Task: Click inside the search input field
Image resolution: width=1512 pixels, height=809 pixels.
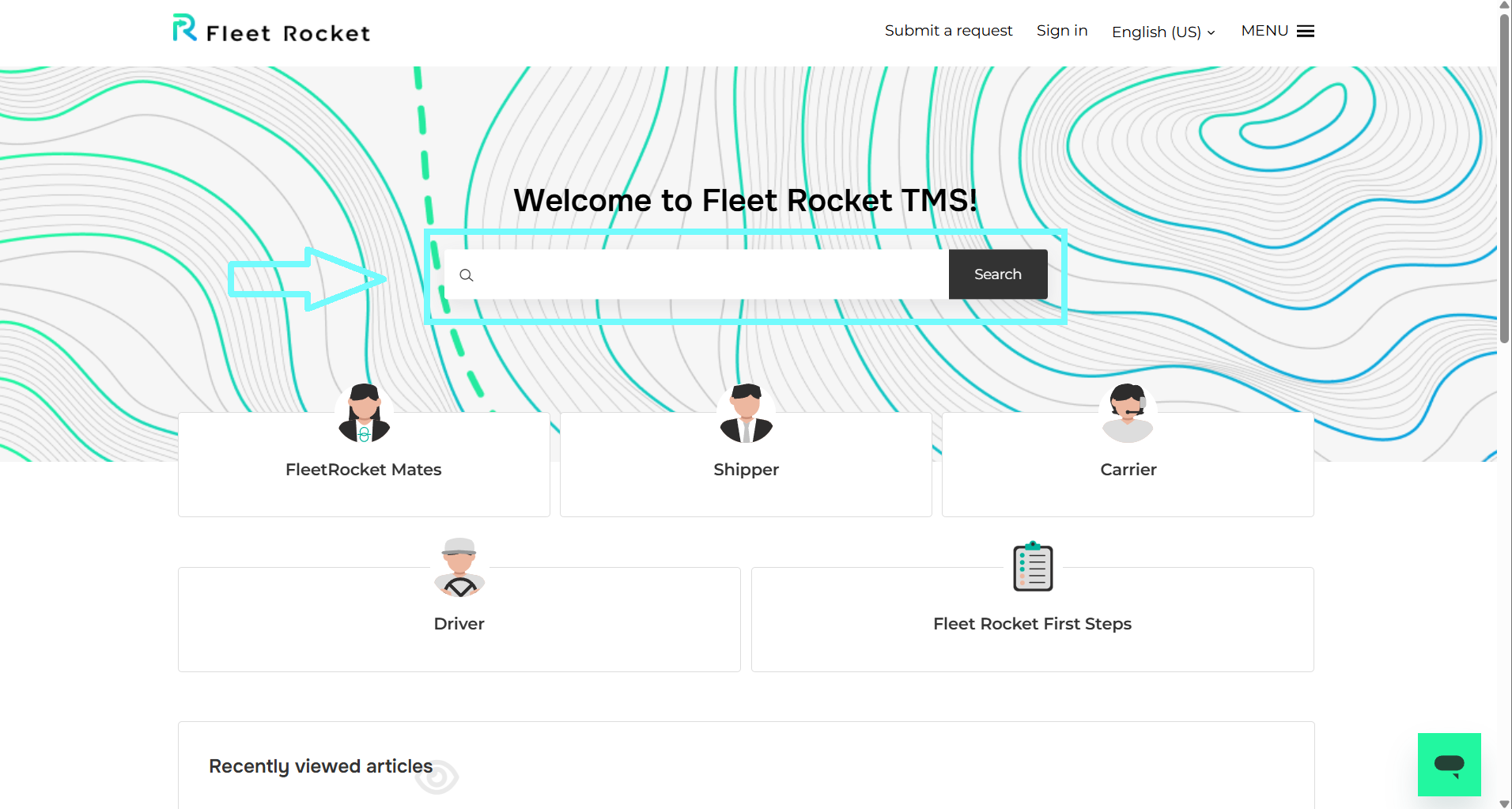Action: [696, 274]
